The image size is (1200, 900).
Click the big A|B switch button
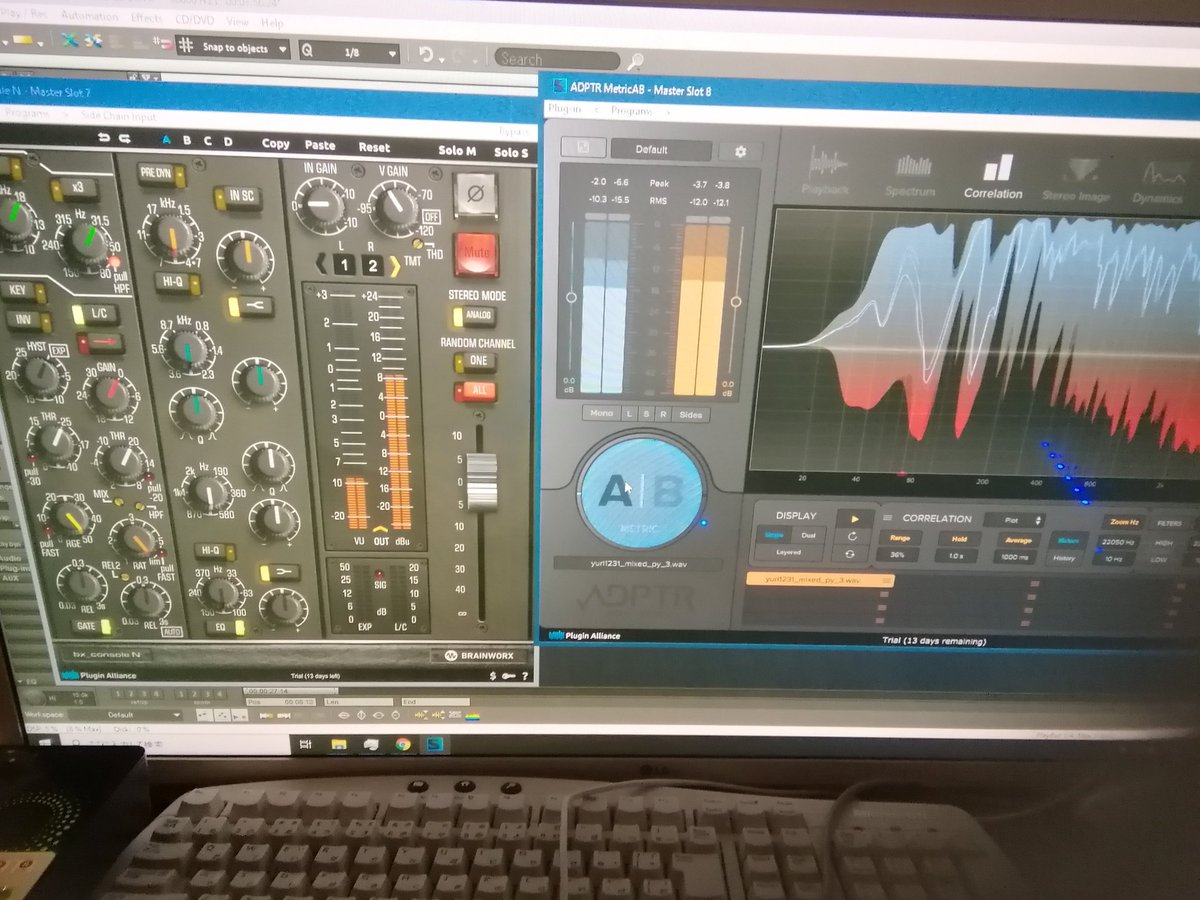[x=640, y=492]
